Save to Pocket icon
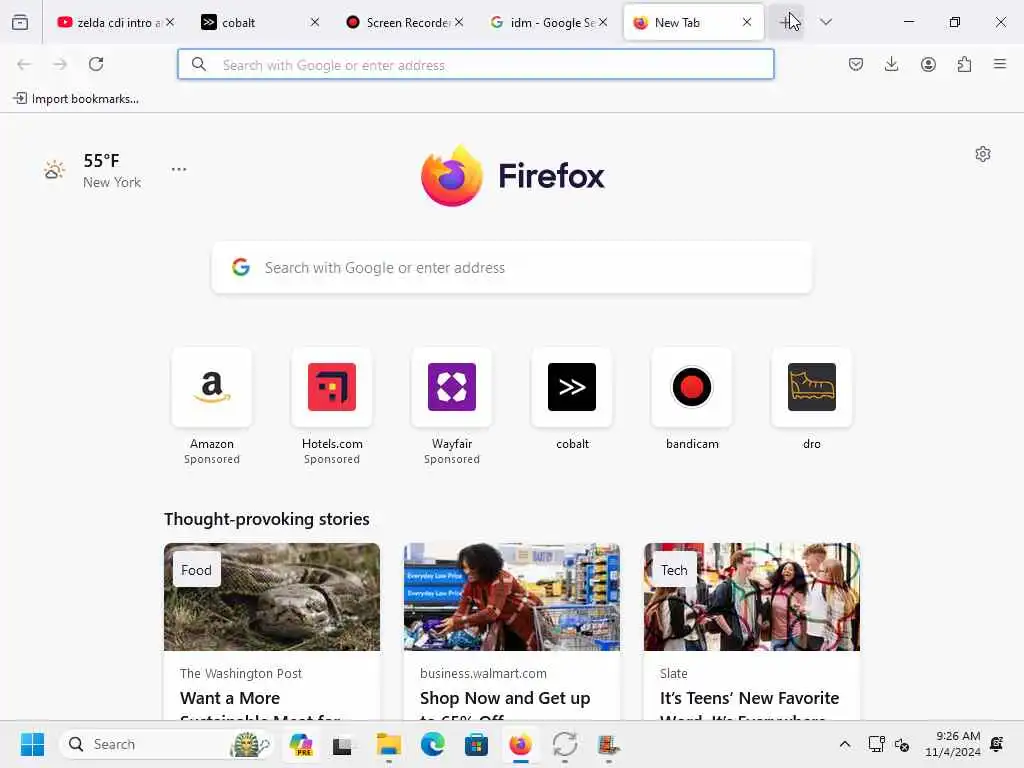Image resolution: width=1024 pixels, height=768 pixels. (x=856, y=64)
